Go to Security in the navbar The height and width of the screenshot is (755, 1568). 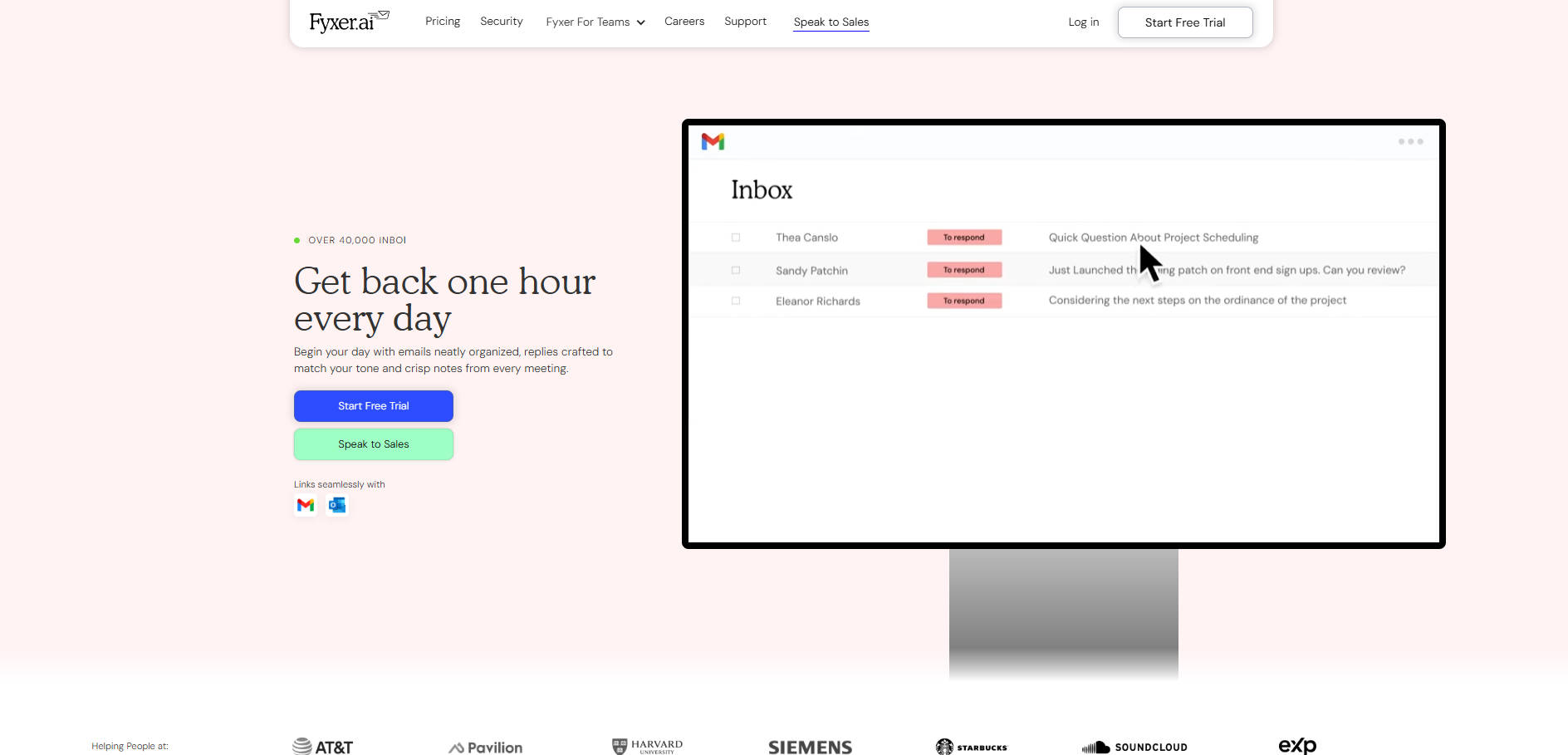[502, 22]
